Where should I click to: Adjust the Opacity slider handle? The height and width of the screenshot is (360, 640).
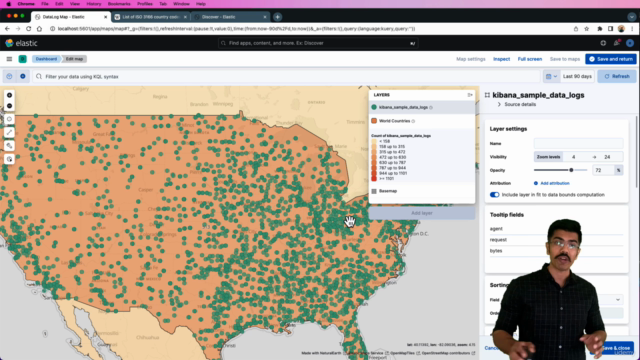pos(571,170)
